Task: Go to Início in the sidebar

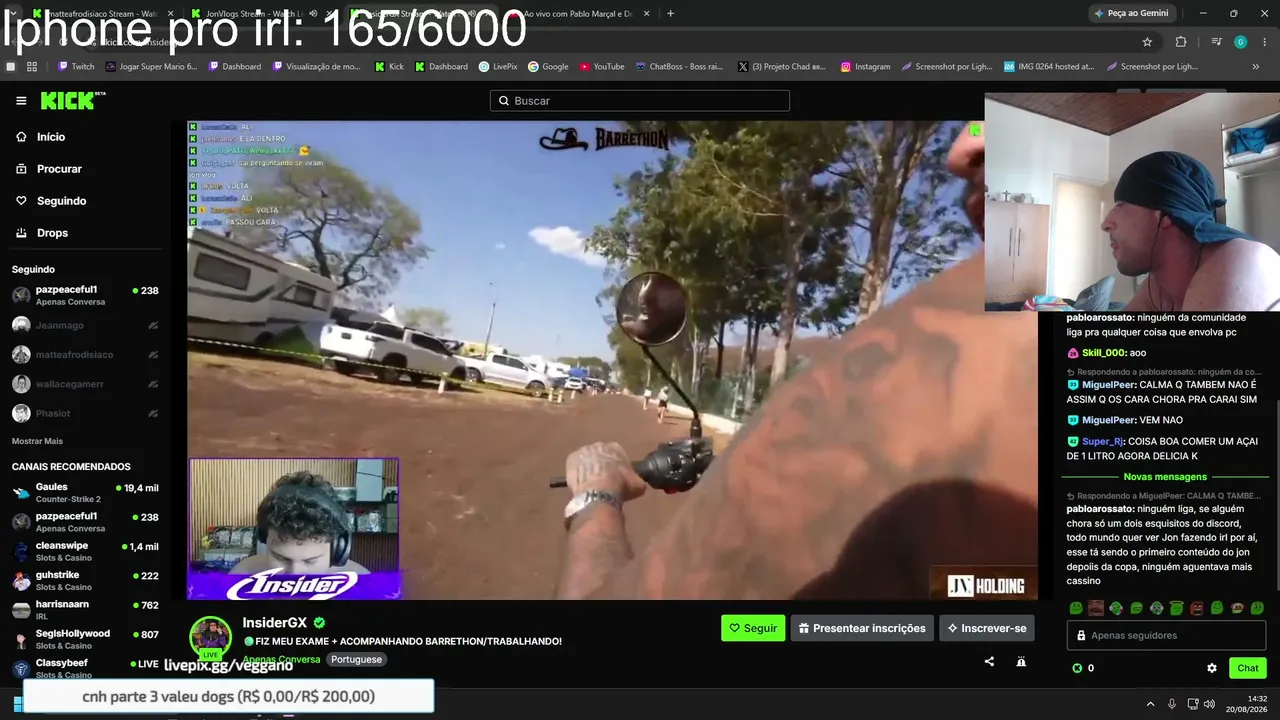Action: [42, 137]
